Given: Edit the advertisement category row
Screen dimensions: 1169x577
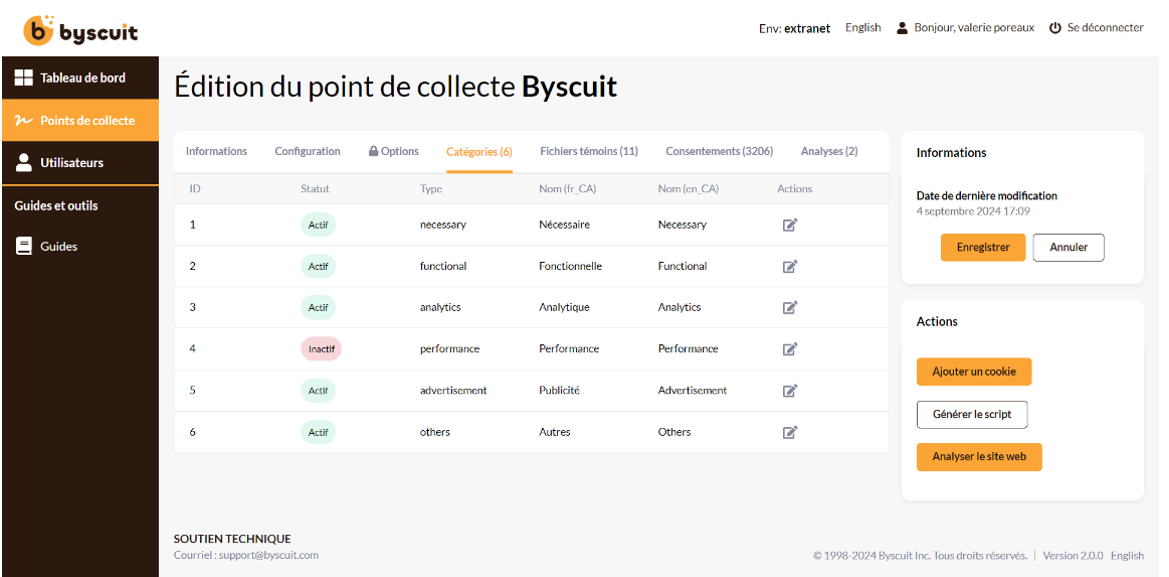Looking at the screenshot, I should point(790,390).
